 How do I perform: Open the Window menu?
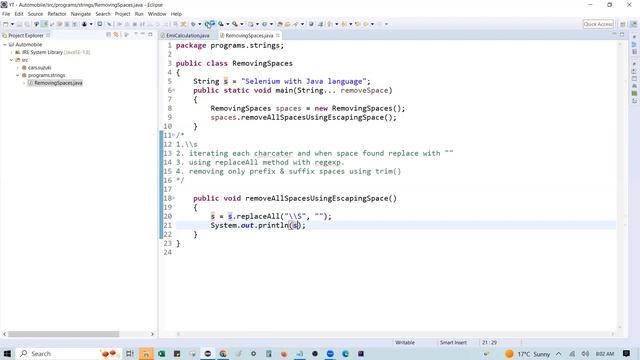click(157, 14)
